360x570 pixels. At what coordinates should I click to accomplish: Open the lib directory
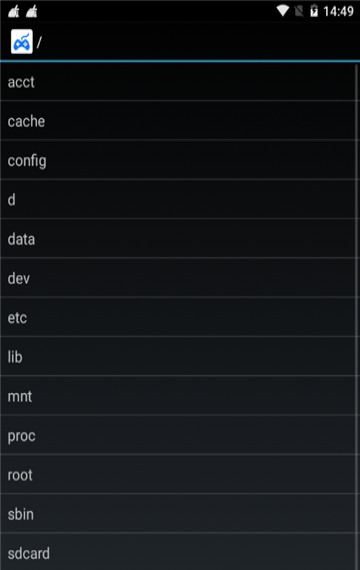pos(178,356)
